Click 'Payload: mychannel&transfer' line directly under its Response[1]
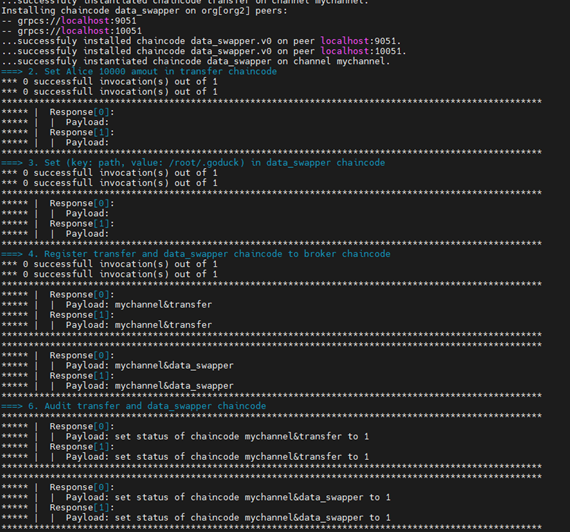Viewport: 570px width, 532px height. (x=139, y=325)
